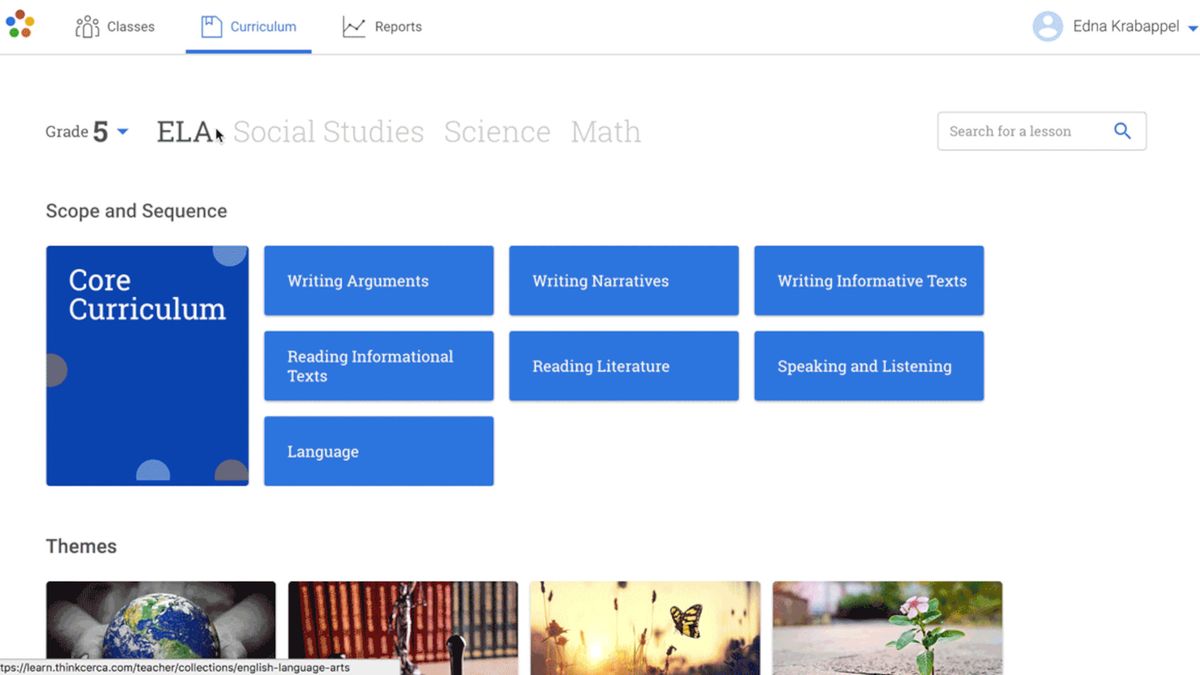The width and height of the screenshot is (1200, 675).
Task: Click the Scope and Sequence heading
Action: point(136,211)
